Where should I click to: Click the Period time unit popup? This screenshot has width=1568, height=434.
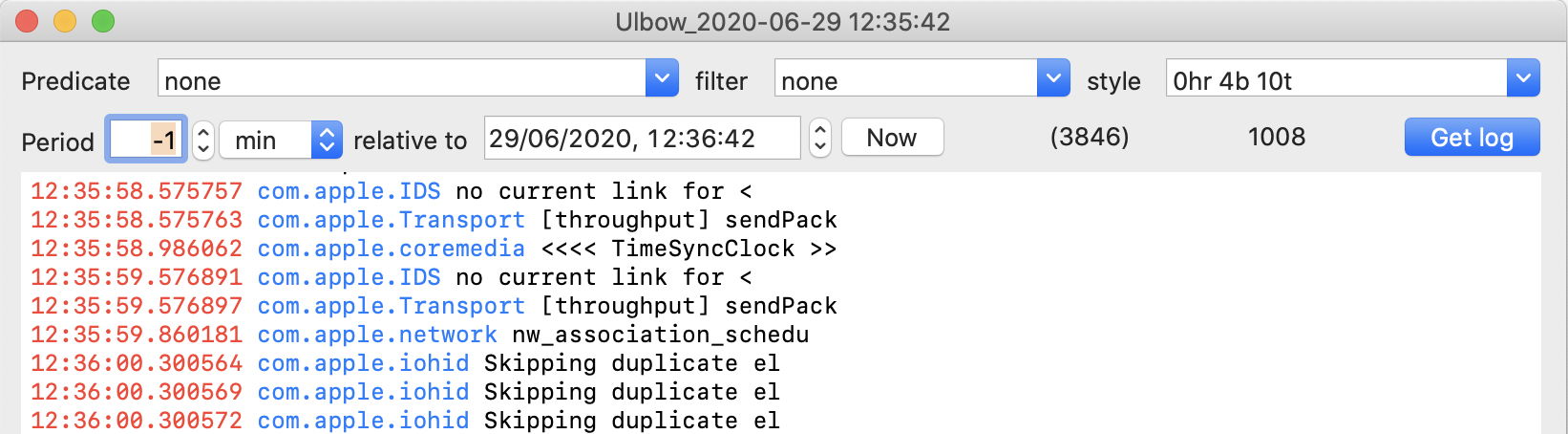280,141
